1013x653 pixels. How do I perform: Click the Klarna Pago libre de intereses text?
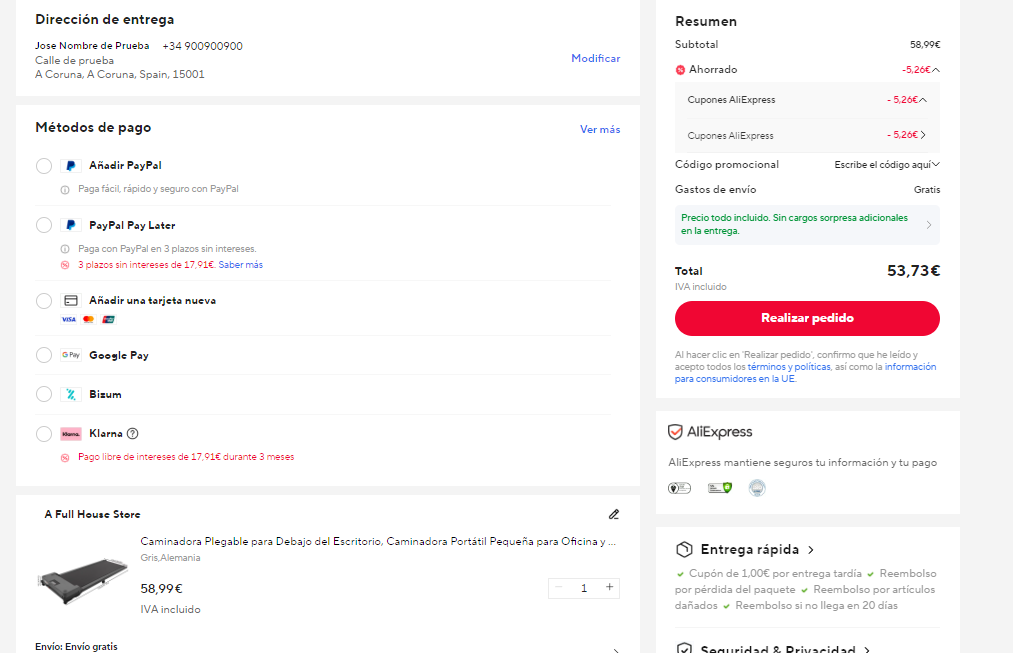(x=186, y=457)
